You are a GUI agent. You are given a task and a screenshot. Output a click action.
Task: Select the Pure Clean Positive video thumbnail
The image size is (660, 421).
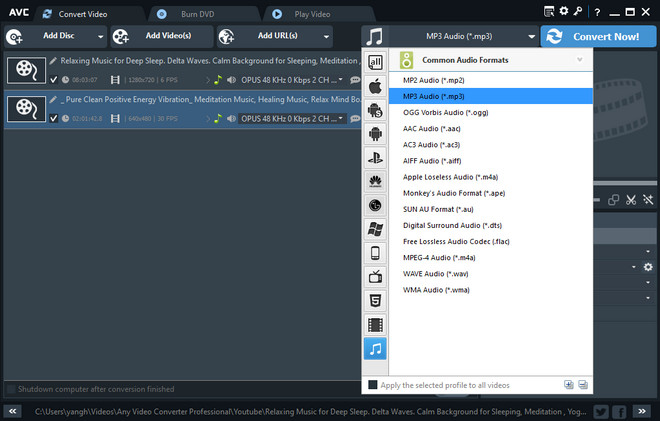click(x=26, y=109)
